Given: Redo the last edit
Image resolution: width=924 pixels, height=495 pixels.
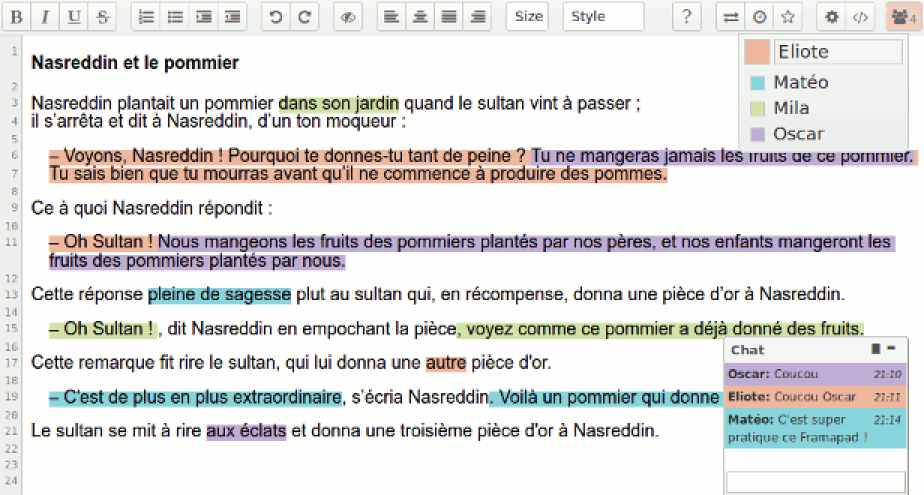Looking at the screenshot, I should pyautogui.click(x=304, y=17).
